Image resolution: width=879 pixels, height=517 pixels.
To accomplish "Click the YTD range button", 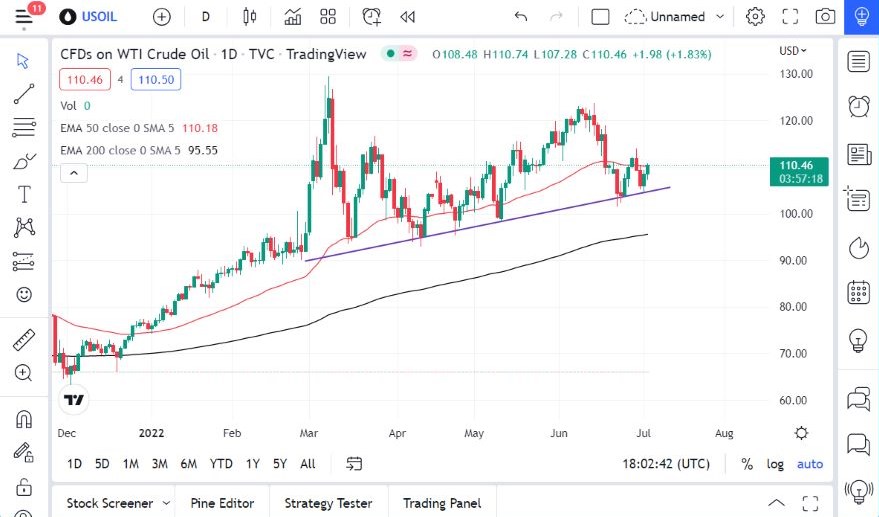I will click(x=221, y=464).
